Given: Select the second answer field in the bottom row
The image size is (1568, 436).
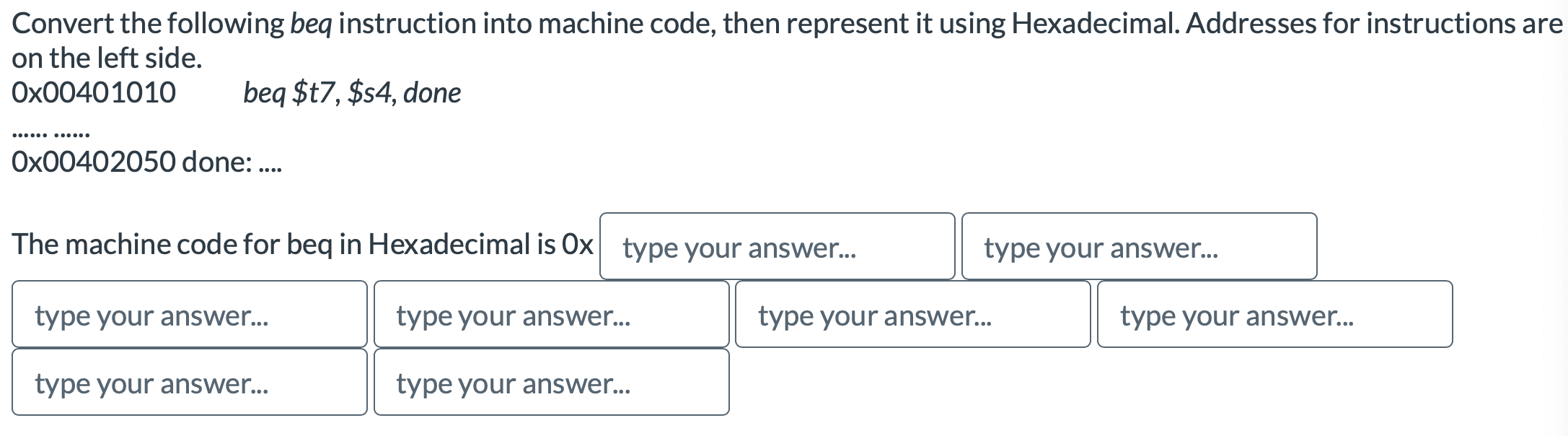Looking at the screenshot, I should point(552,383).
